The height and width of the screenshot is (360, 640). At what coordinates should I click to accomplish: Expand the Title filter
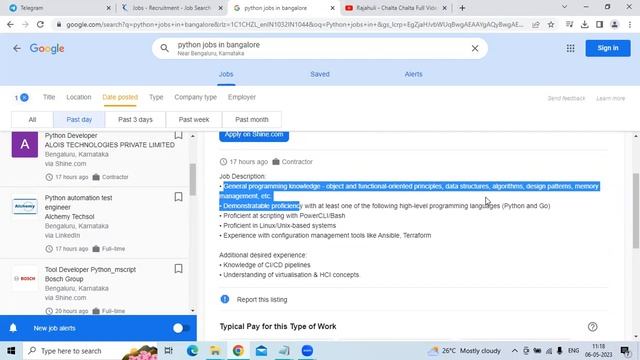[x=49, y=97]
